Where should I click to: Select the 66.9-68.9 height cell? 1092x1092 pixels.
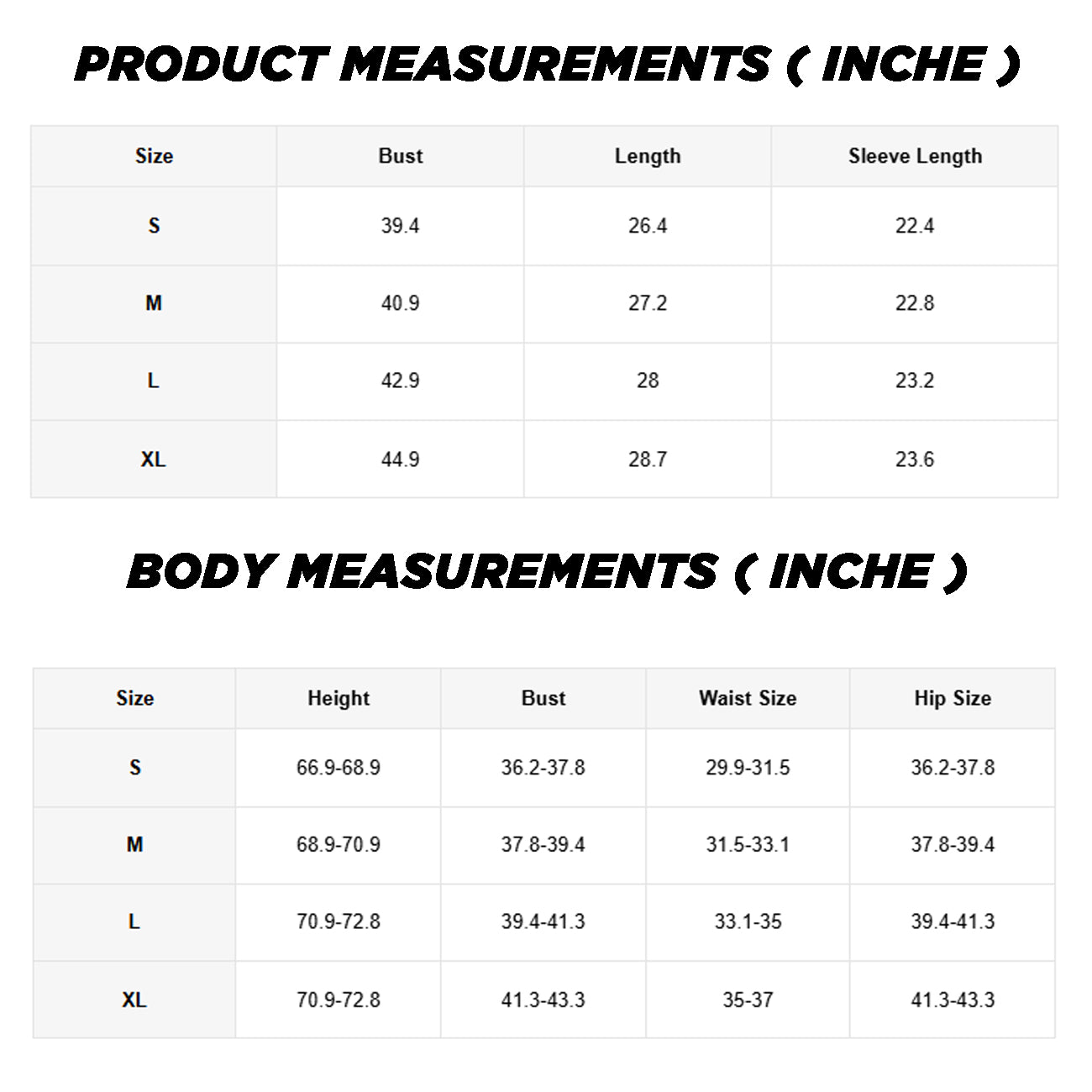click(339, 768)
